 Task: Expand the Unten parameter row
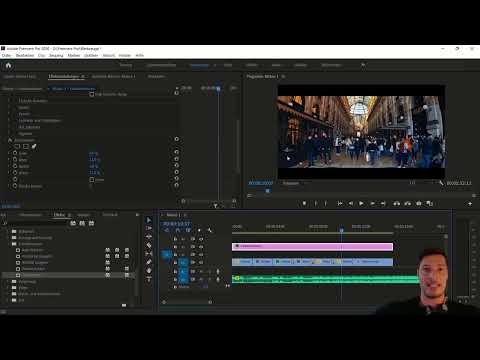(x=9, y=173)
